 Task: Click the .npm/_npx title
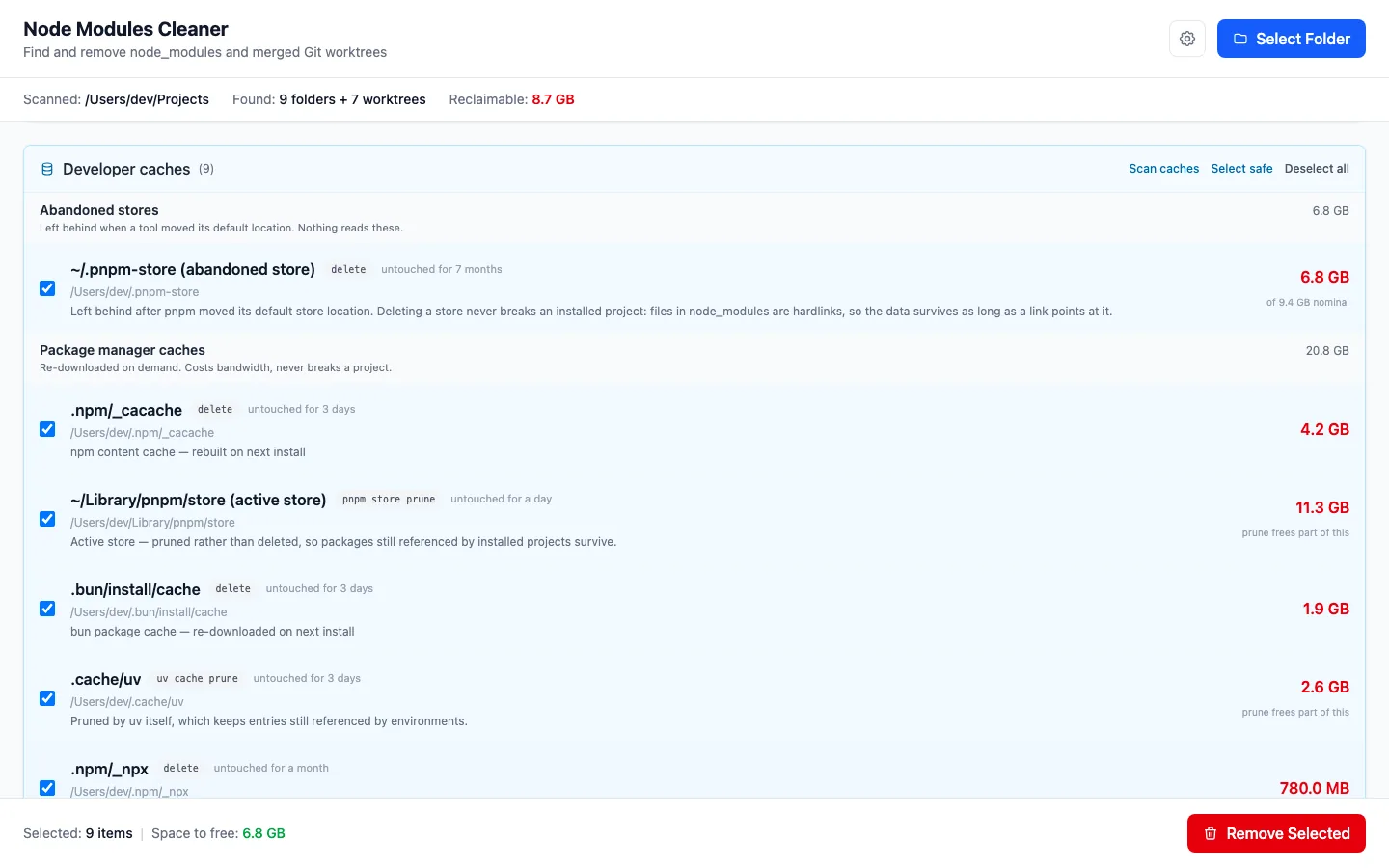109,769
